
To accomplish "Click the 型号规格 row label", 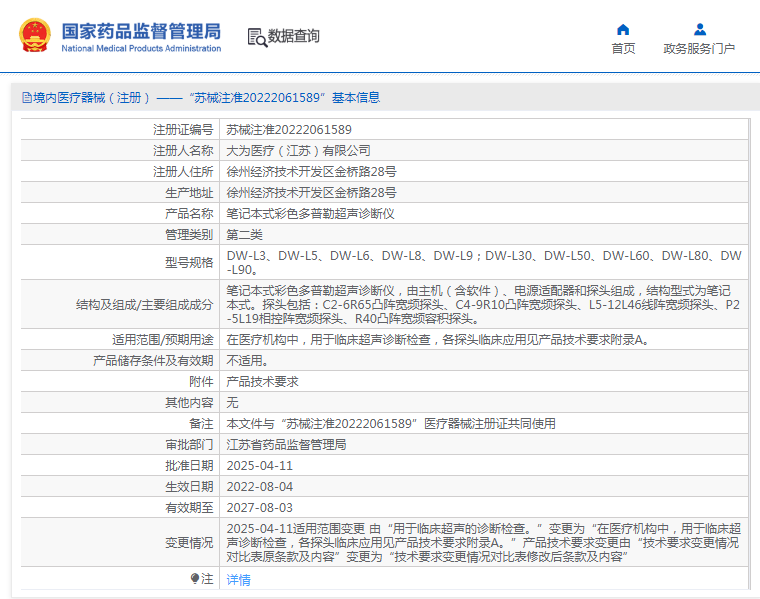I will (189, 263).
